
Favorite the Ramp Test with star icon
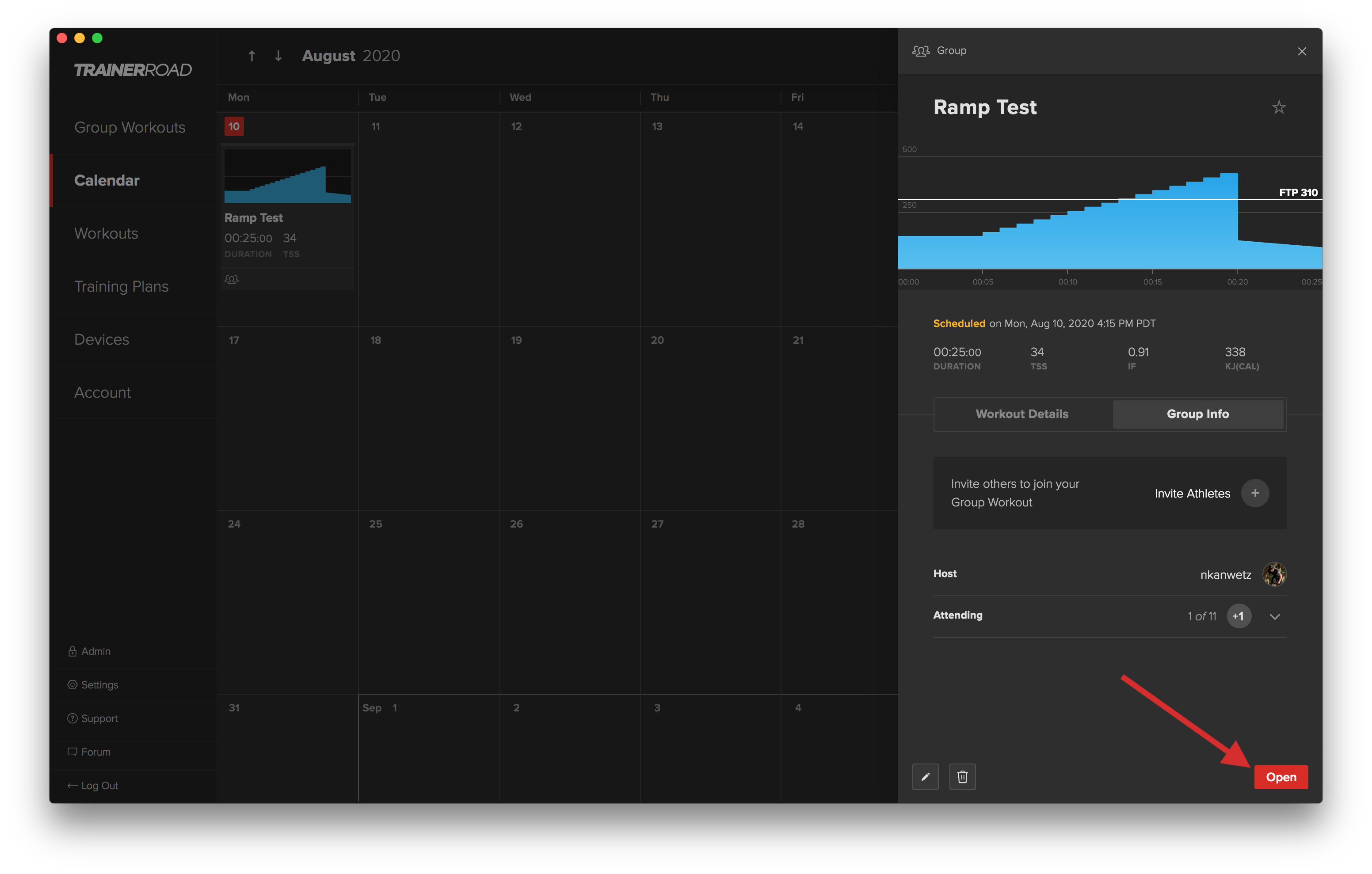1279,107
